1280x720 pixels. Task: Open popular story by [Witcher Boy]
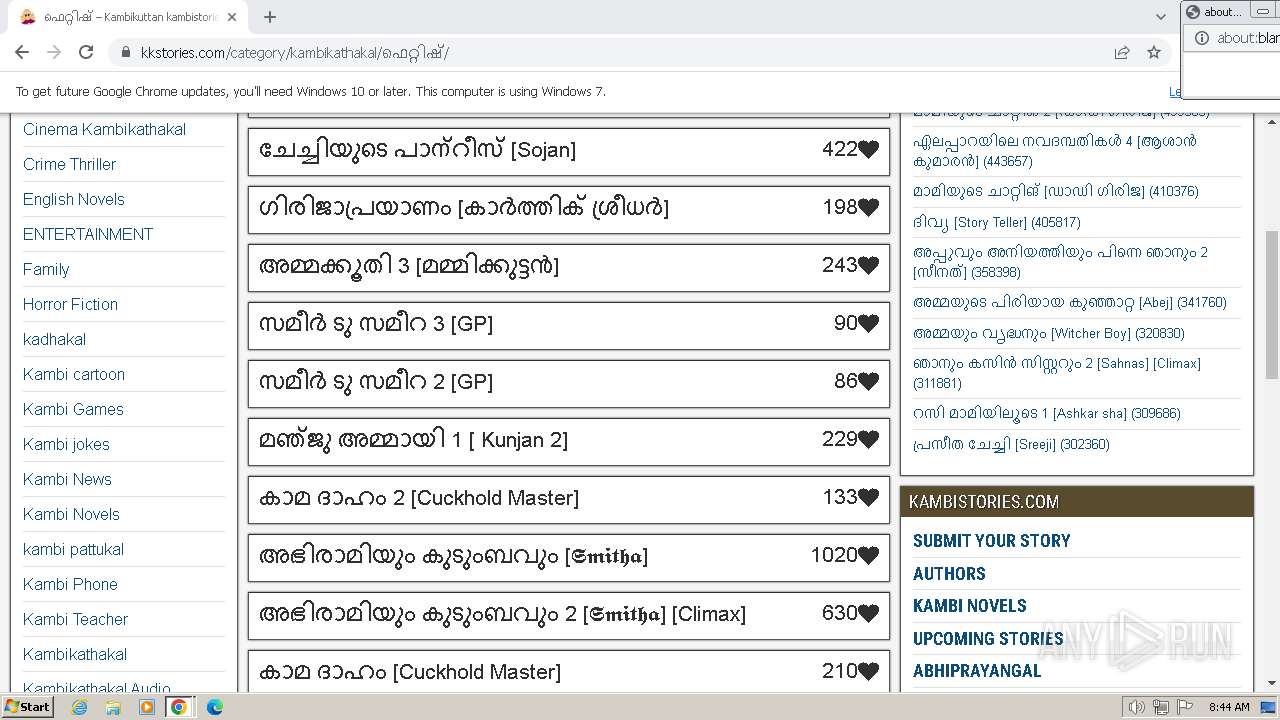point(1048,333)
